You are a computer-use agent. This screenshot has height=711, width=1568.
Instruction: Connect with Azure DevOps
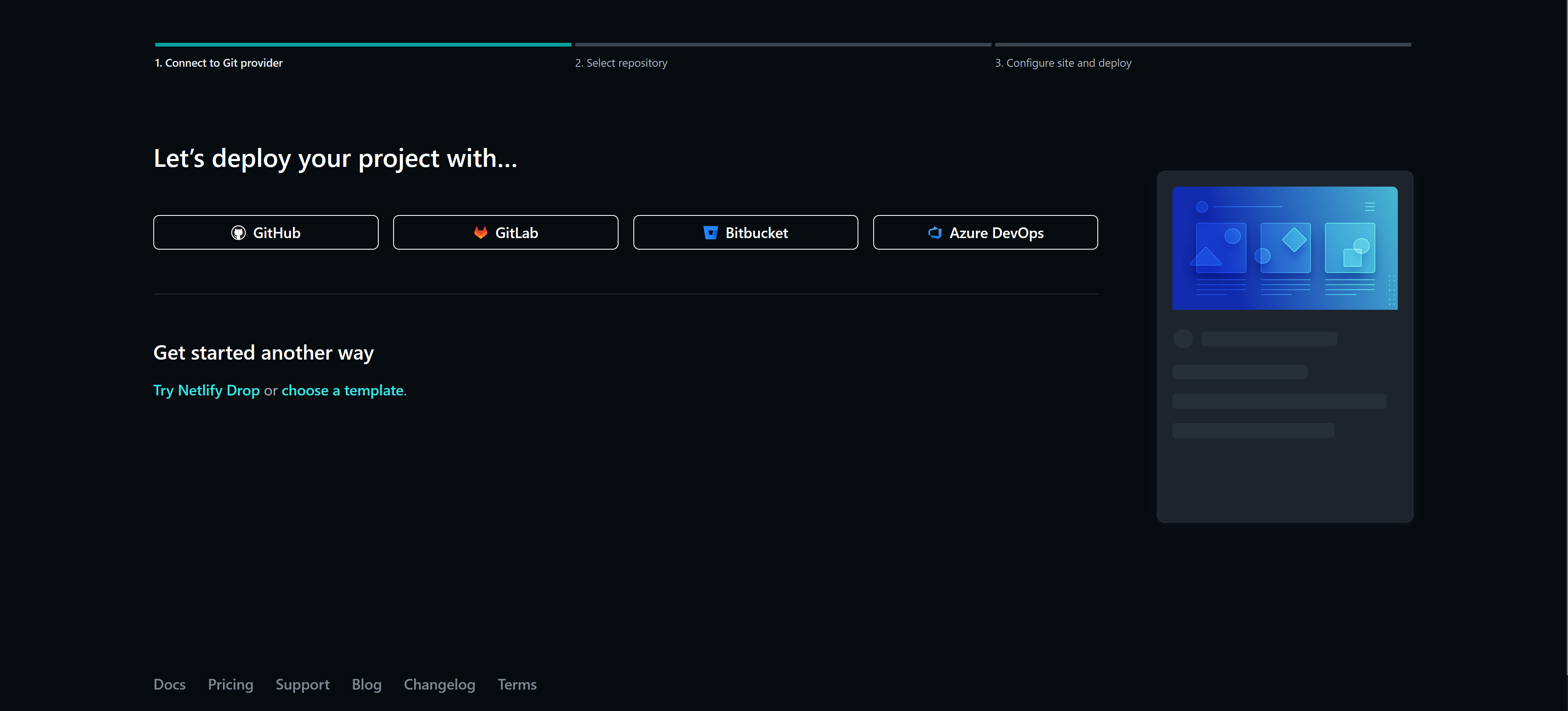pyautogui.click(x=985, y=232)
